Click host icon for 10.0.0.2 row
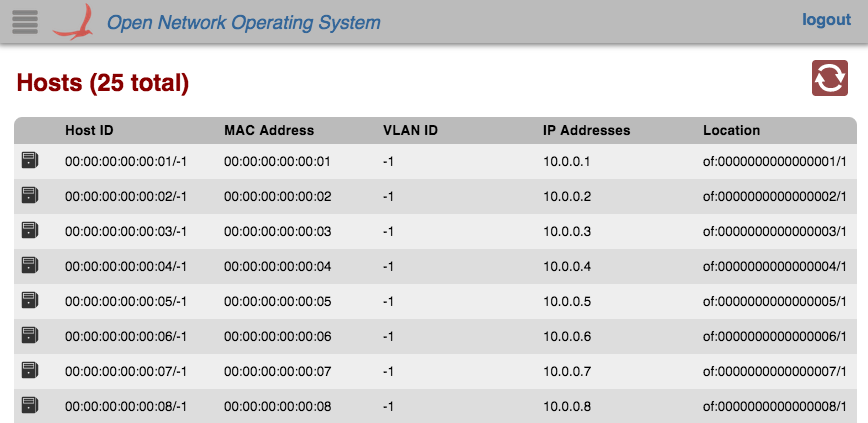The width and height of the screenshot is (868, 423). click(30, 195)
